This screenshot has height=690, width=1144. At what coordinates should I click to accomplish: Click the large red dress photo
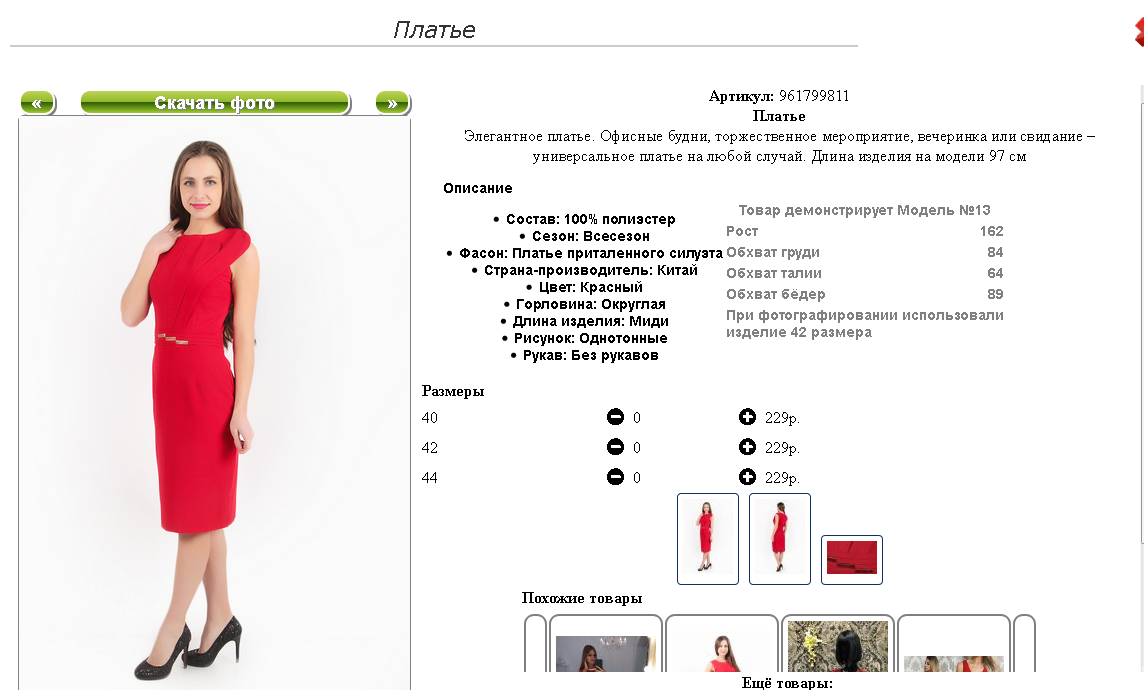[214, 403]
